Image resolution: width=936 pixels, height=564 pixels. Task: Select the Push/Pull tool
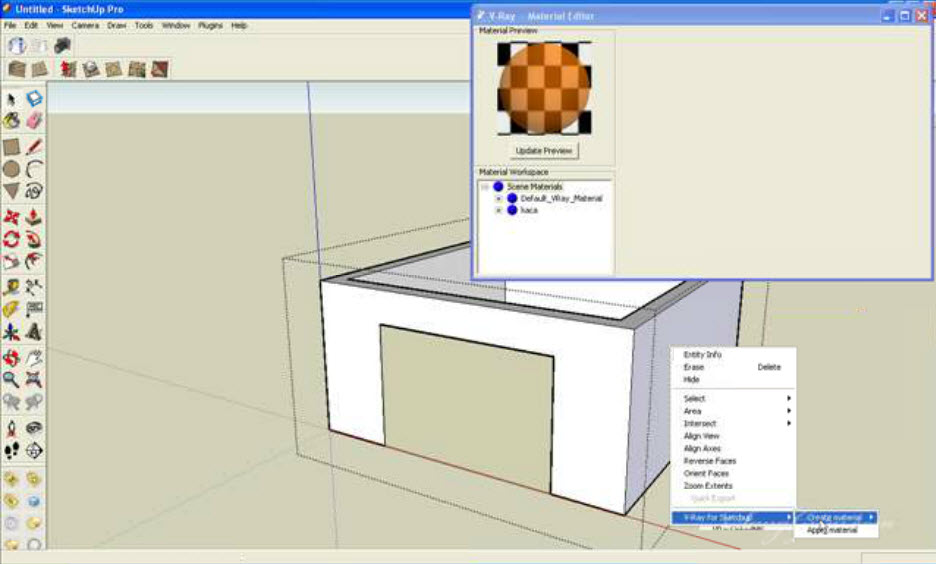click(34, 217)
